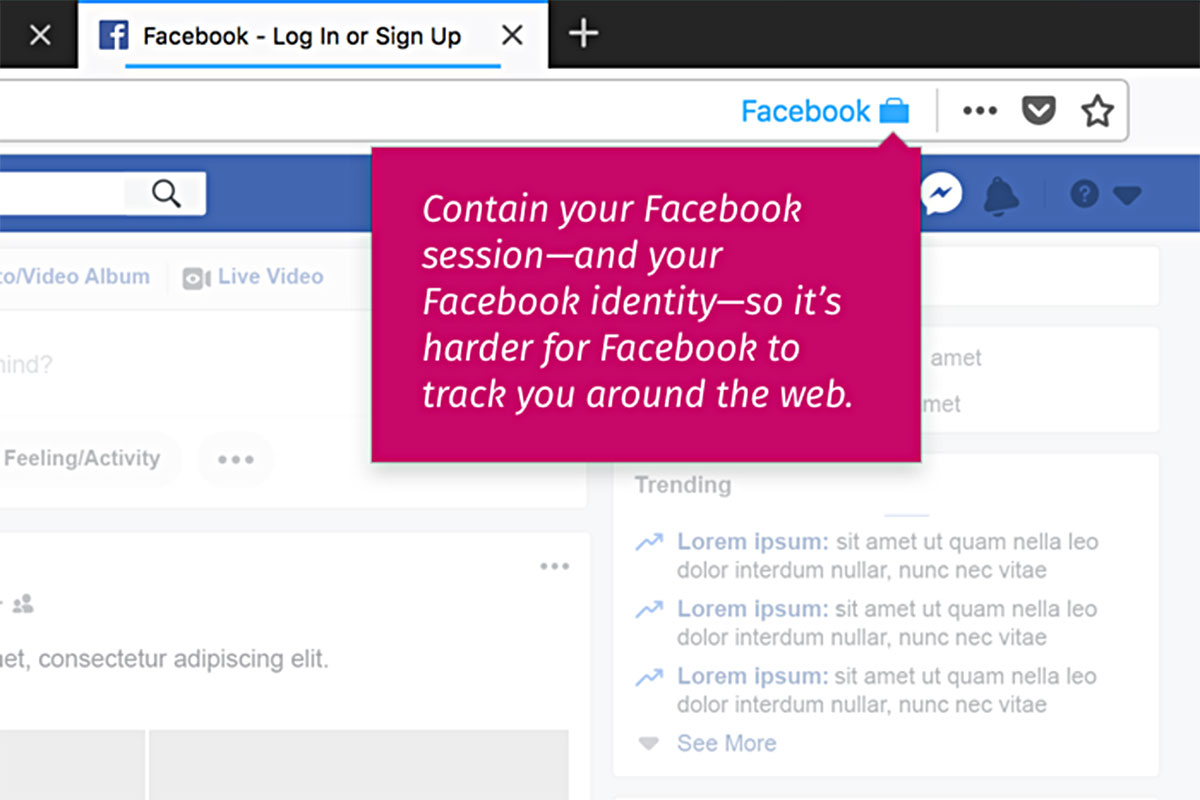Open the post options three-dots menu
1200x800 pixels.
554,567
